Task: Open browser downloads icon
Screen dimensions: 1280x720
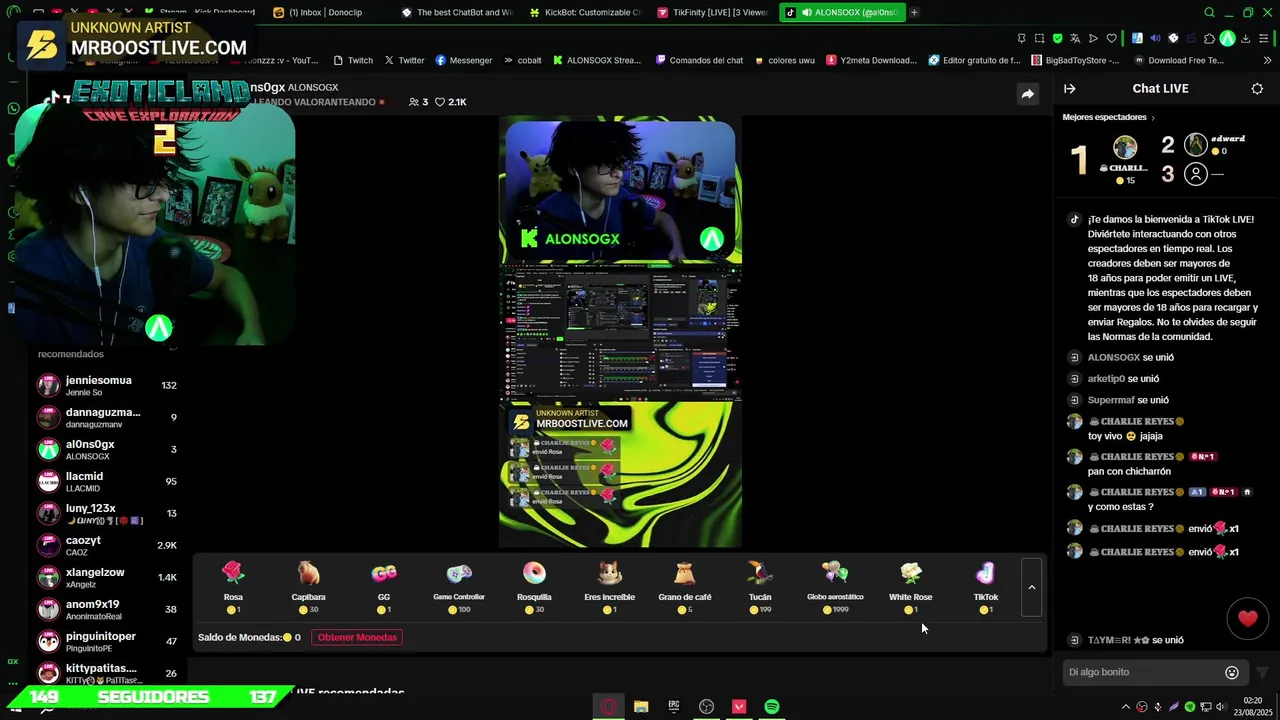Action: click(1247, 38)
